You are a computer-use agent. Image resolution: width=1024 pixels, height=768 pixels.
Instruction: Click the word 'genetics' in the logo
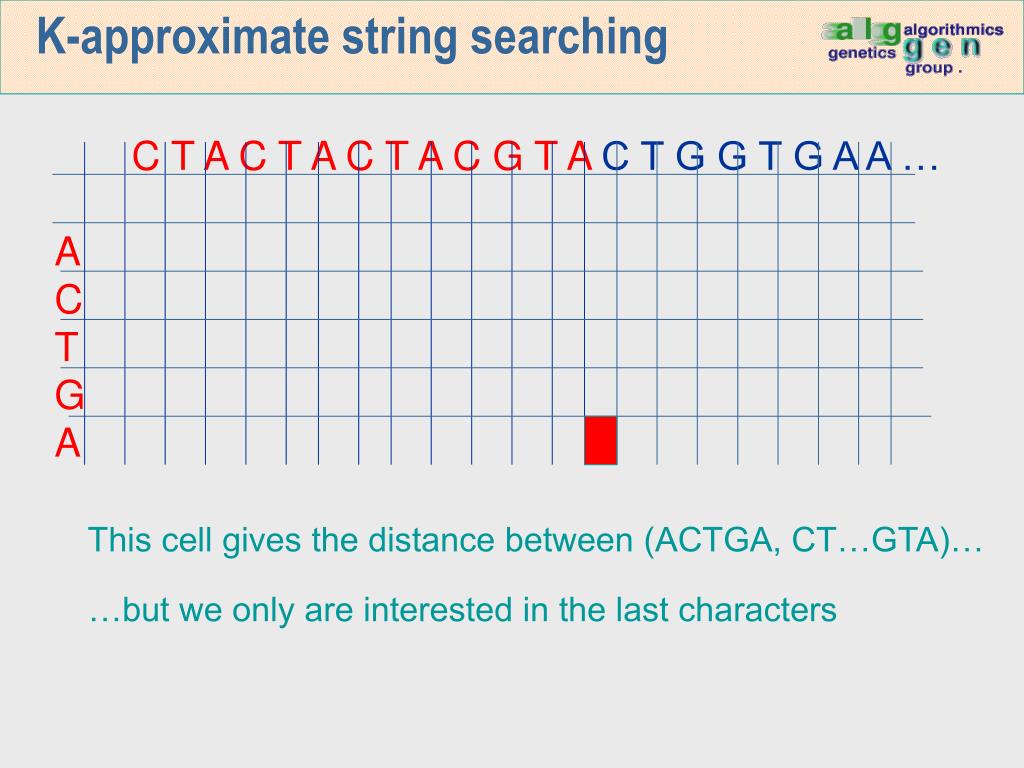point(861,53)
